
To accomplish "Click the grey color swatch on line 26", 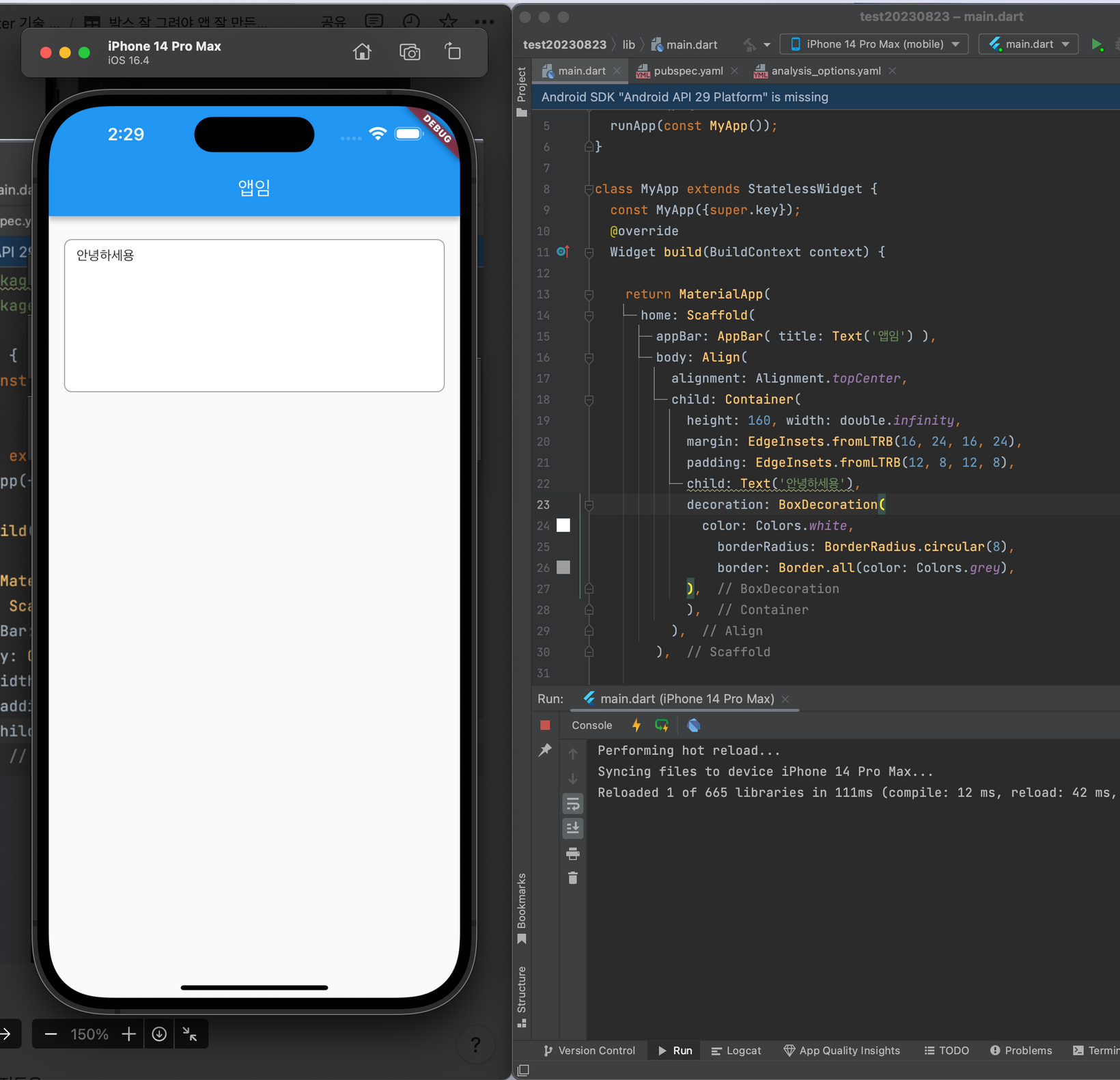I will pos(563,568).
